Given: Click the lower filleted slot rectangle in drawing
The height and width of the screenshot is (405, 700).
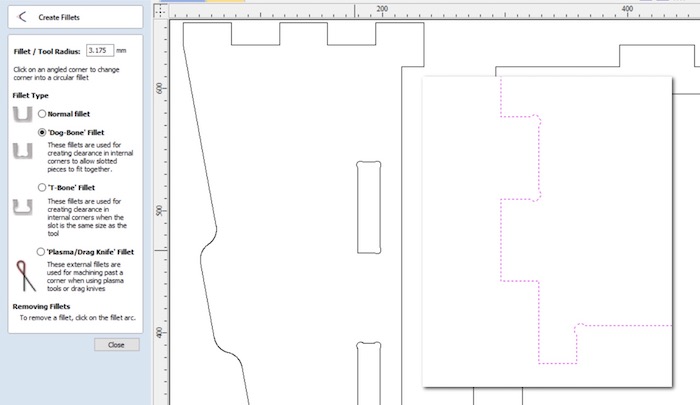Looking at the screenshot, I should pos(369,373).
